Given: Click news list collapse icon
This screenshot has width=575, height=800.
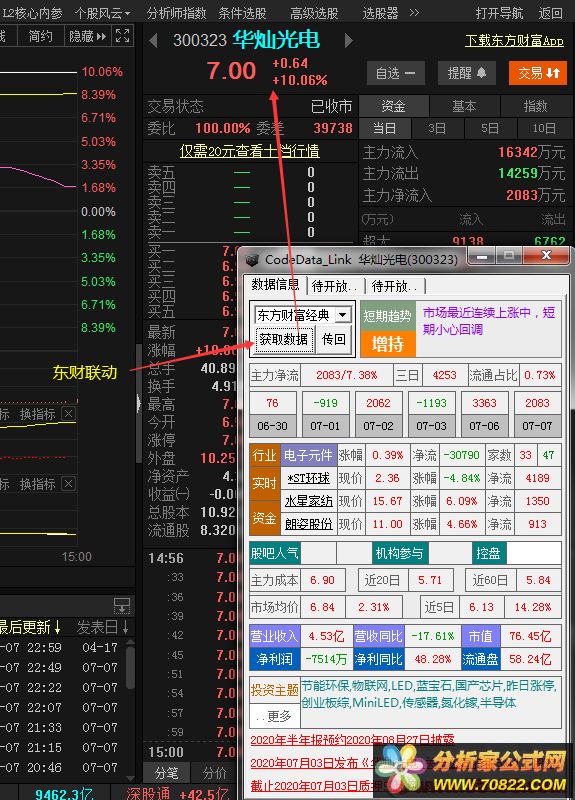Looking at the screenshot, I should 121,606.
